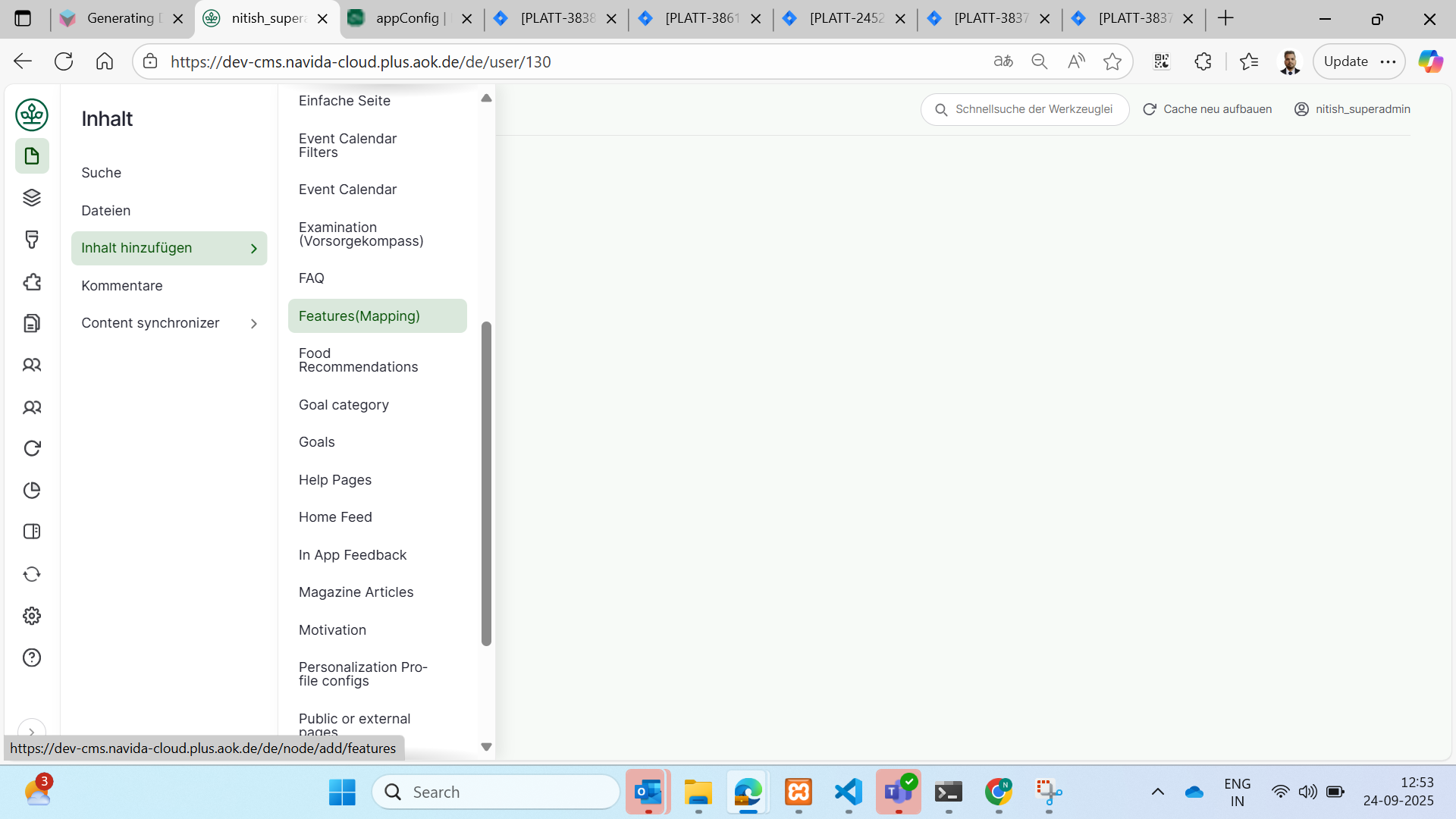The width and height of the screenshot is (1456, 819).
Task: Collapse the Inhalt hinzufügen submenu arrow
Action: pyautogui.click(x=254, y=249)
